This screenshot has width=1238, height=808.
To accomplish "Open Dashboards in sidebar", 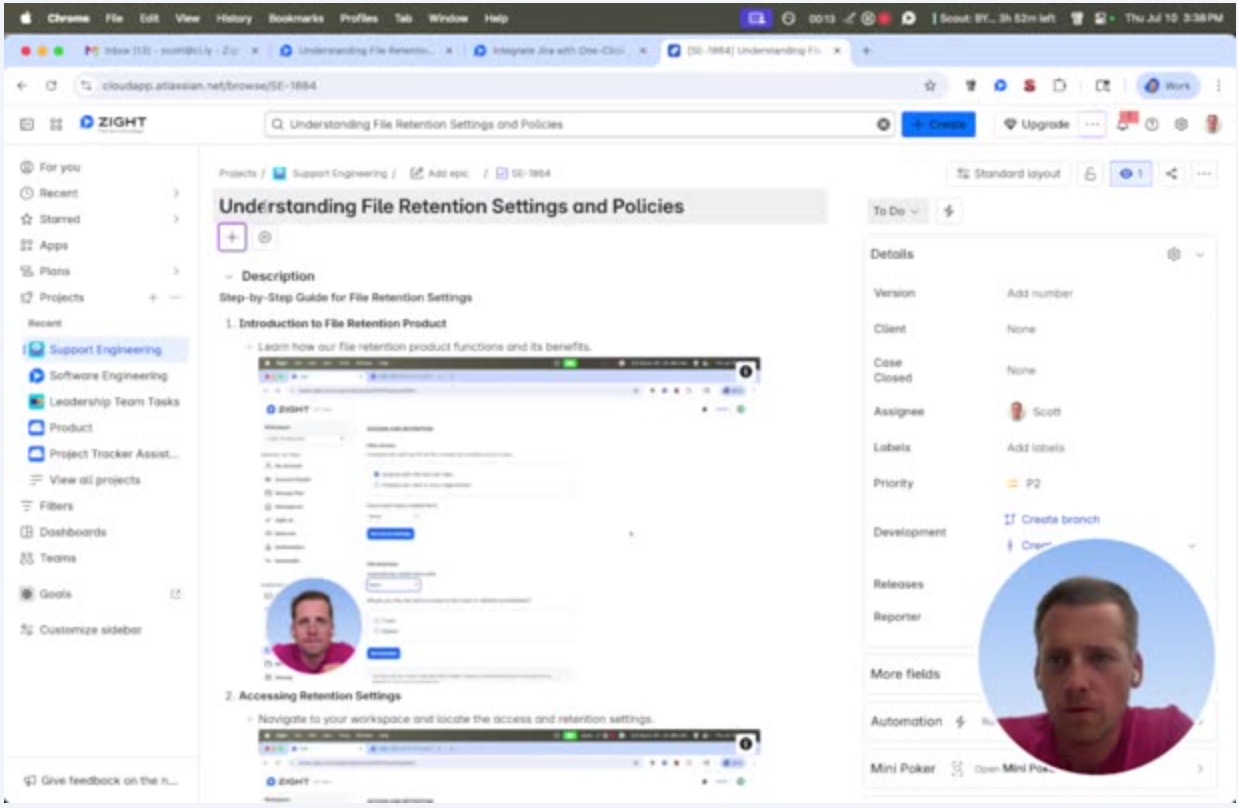I will click(x=73, y=532).
